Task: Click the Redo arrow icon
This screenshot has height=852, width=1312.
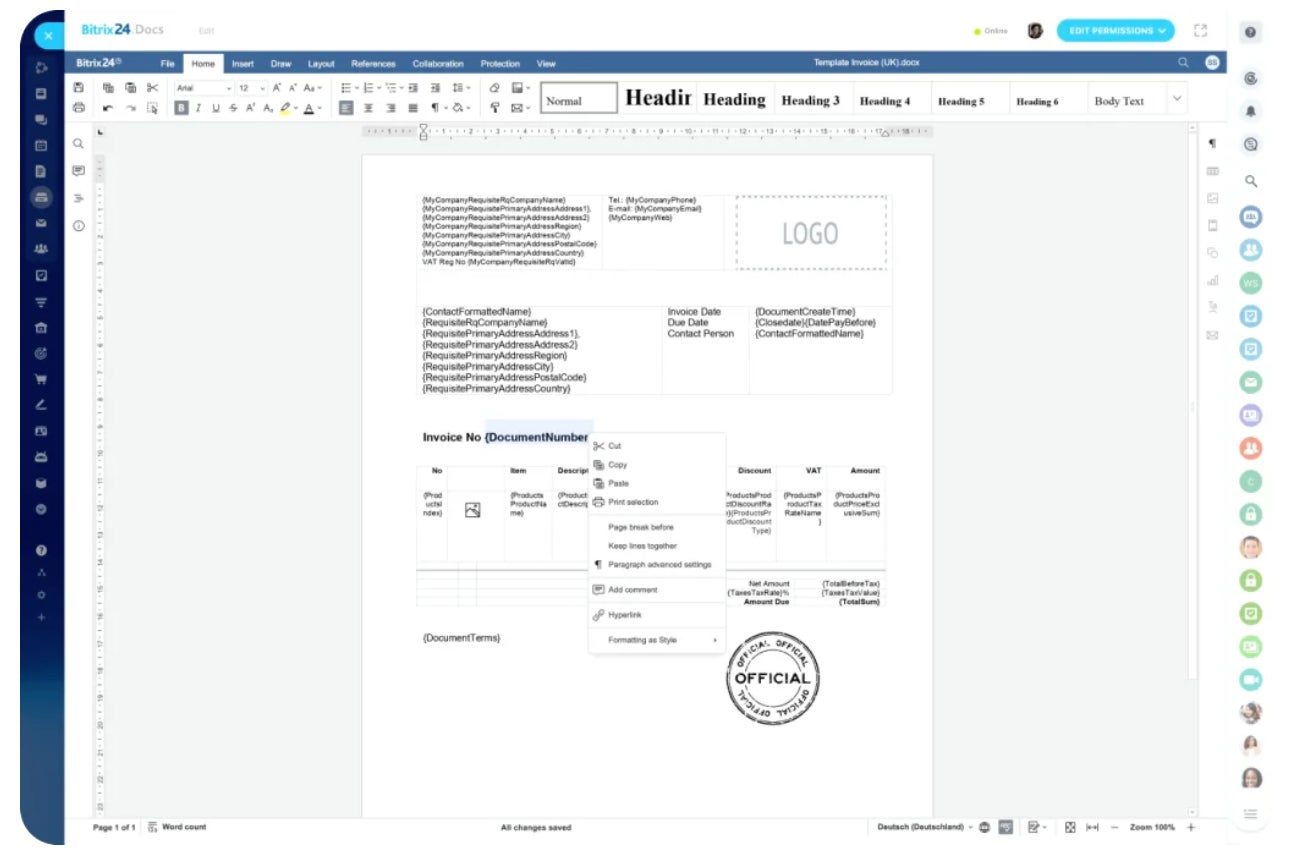Action: tap(130, 108)
